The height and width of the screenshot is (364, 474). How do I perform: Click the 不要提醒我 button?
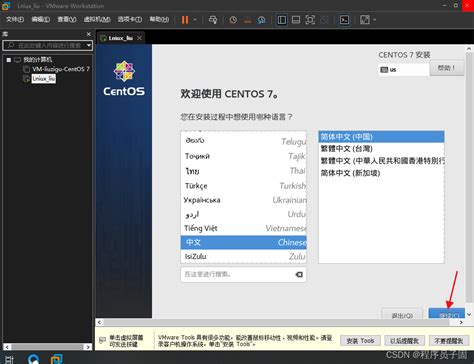point(449,341)
